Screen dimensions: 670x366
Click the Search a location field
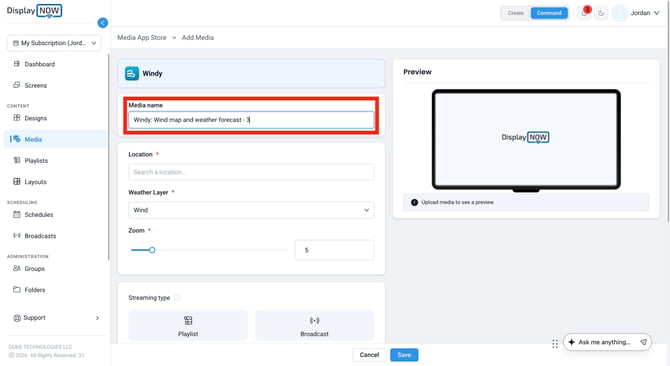coord(251,172)
